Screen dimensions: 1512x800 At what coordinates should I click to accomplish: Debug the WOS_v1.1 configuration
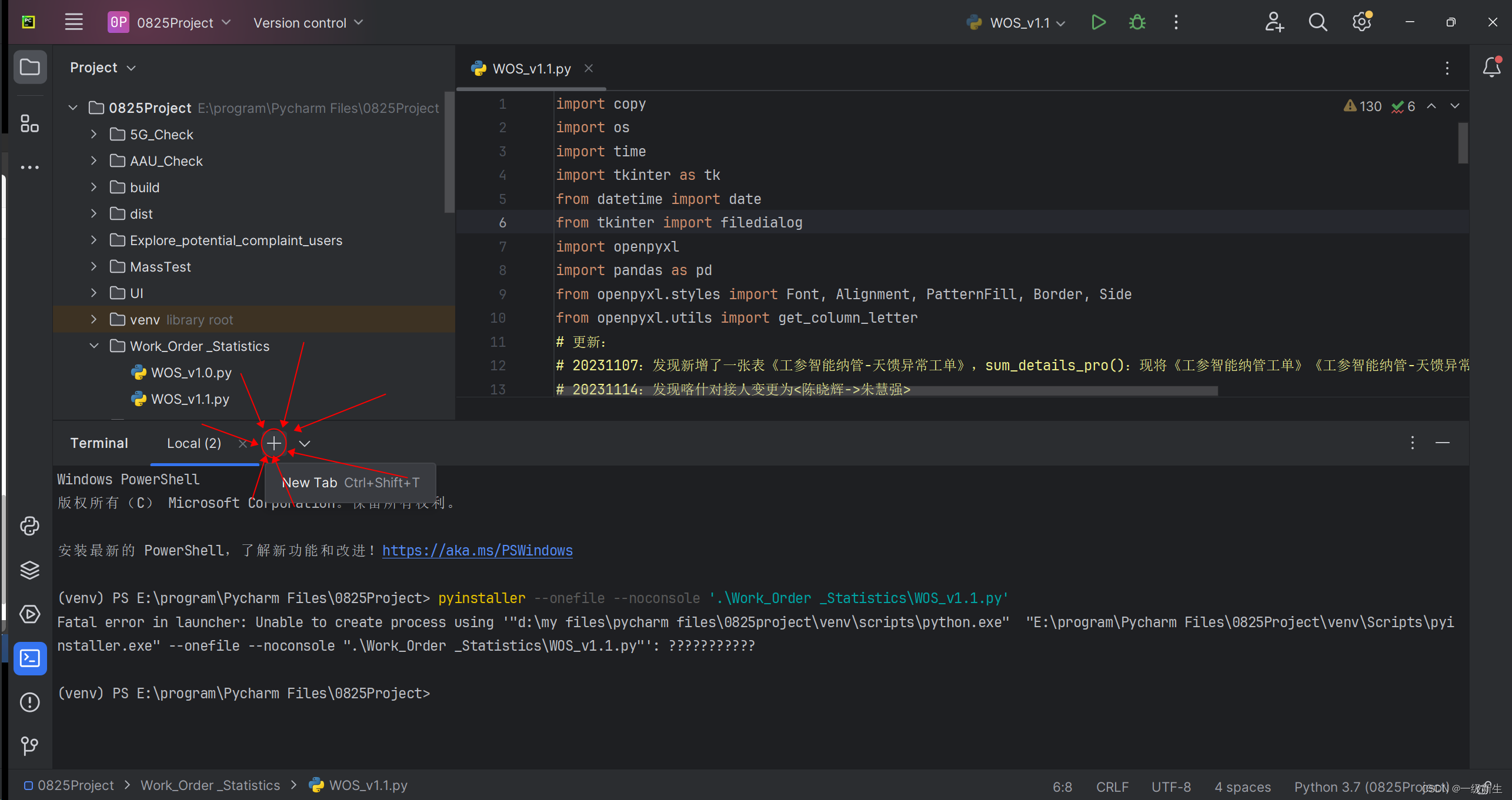click(x=1137, y=22)
